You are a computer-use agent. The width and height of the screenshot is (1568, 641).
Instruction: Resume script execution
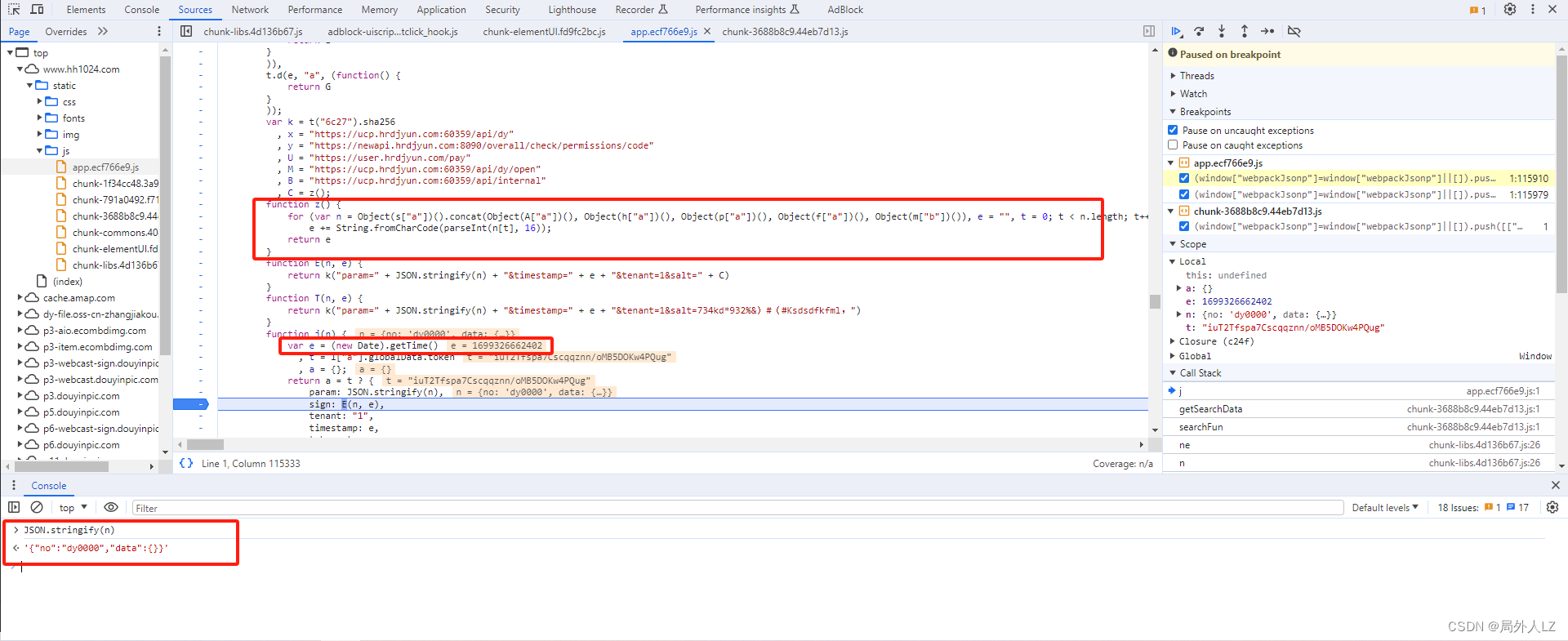(x=1176, y=31)
